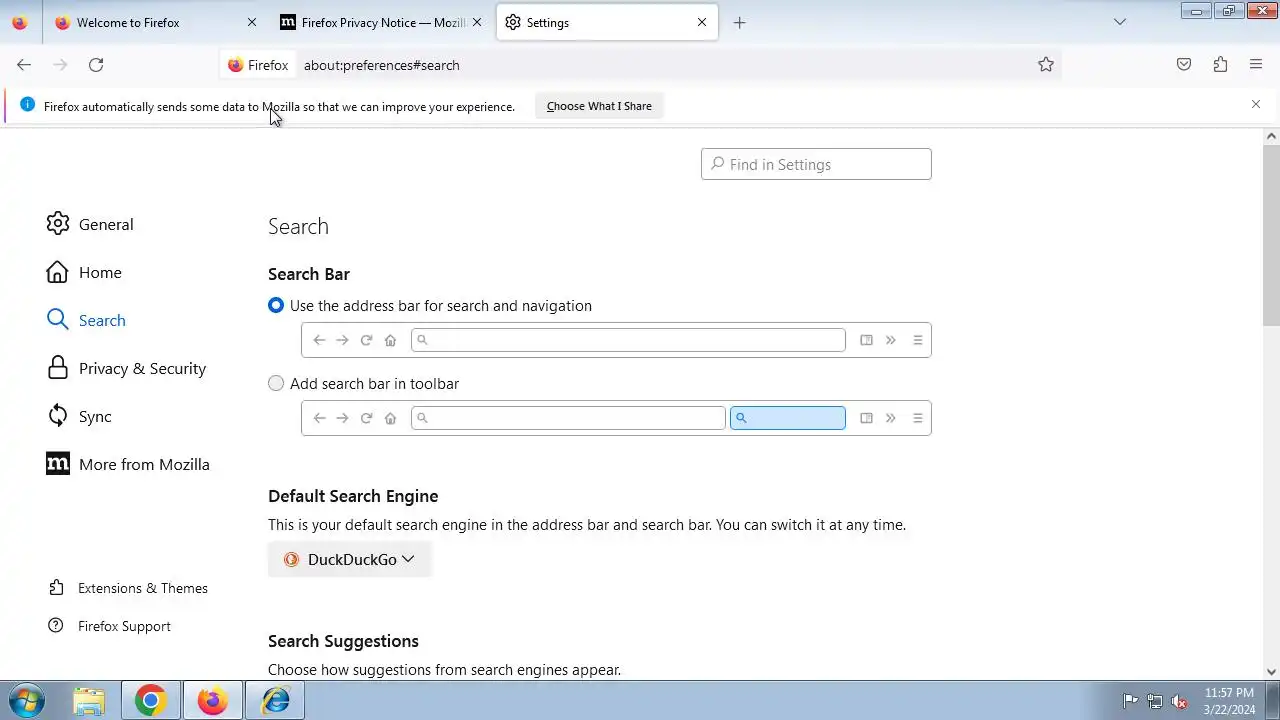Viewport: 1280px width, 720px height.
Task: Open Home settings category
Action: pyautogui.click(x=100, y=272)
